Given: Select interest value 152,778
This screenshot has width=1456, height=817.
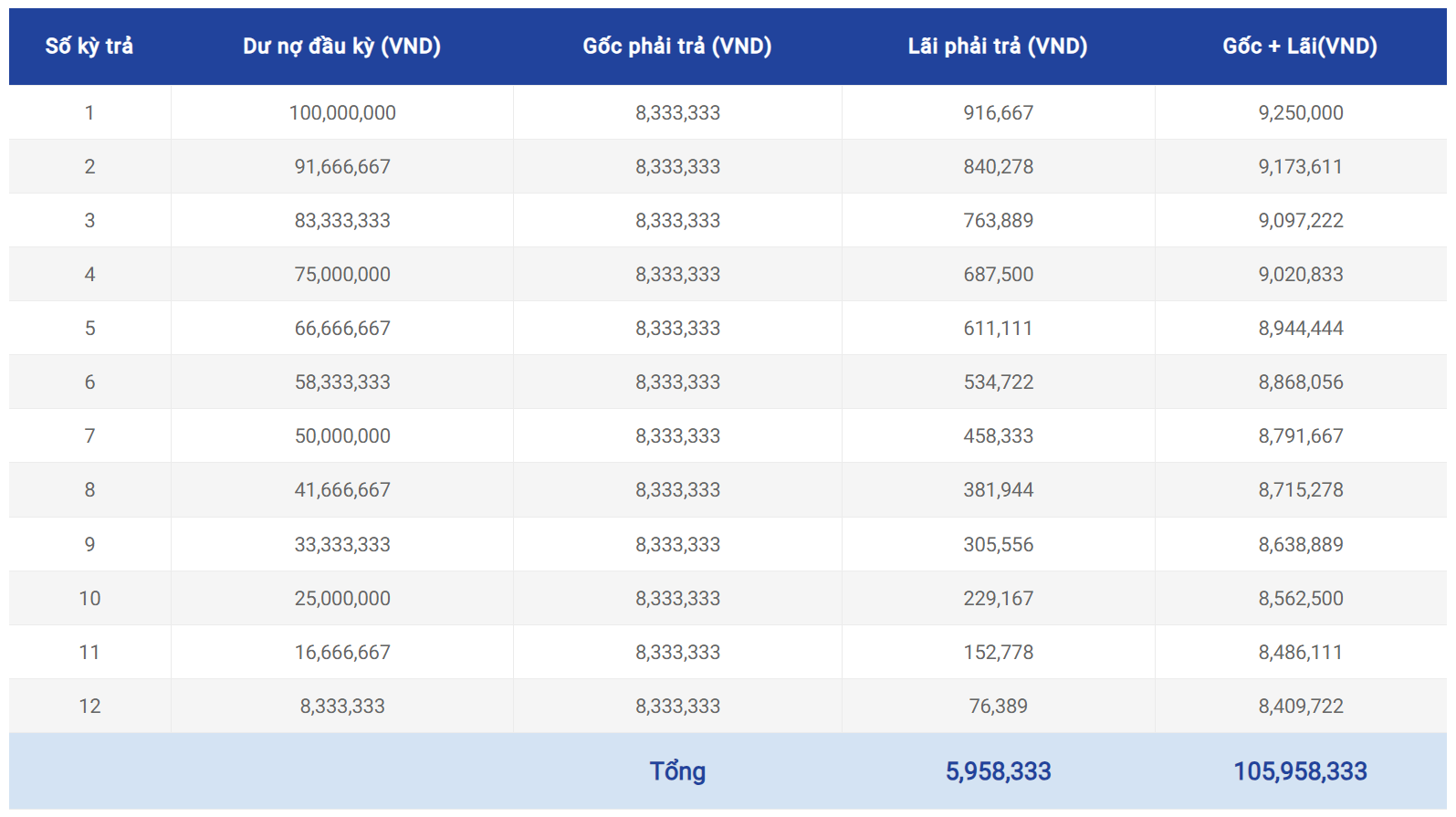Looking at the screenshot, I should pos(999,652).
